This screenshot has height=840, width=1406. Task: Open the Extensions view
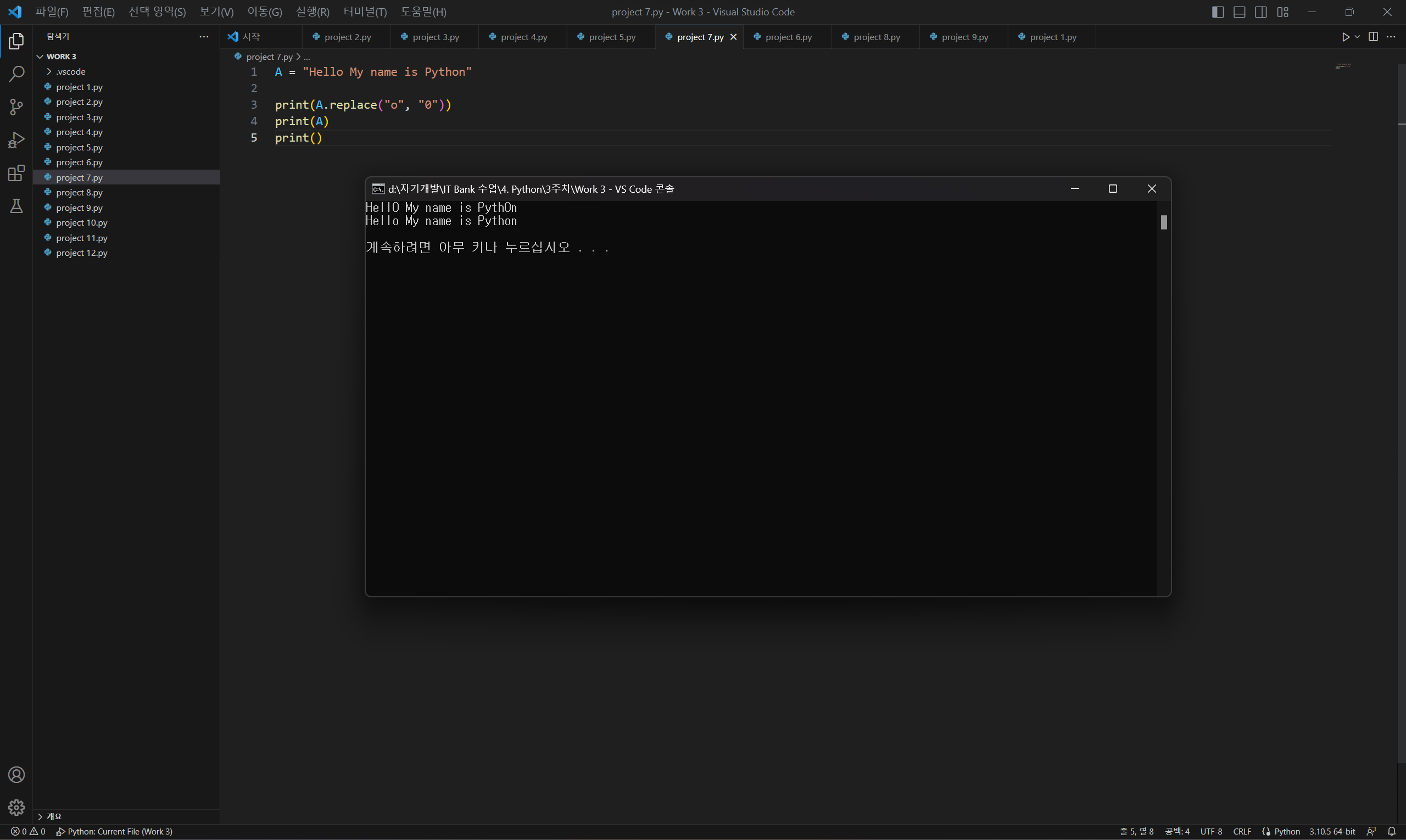[x=16, y=173]
